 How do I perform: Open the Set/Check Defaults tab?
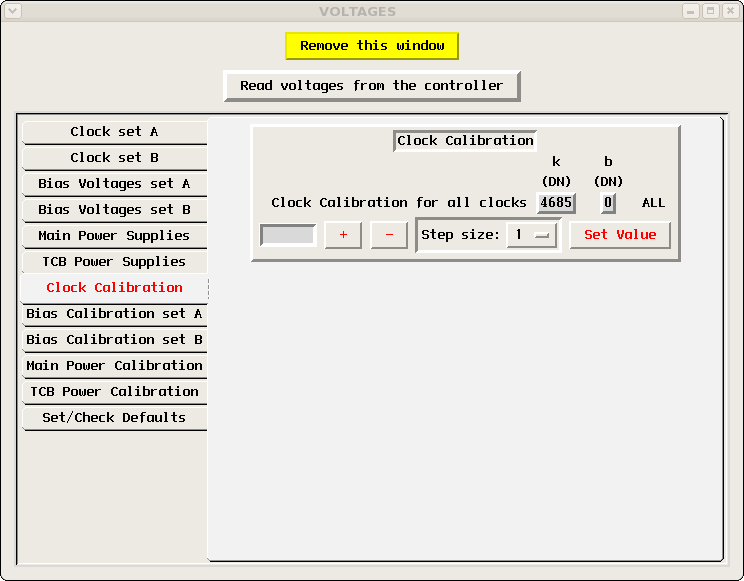click(x=114, y=418)
